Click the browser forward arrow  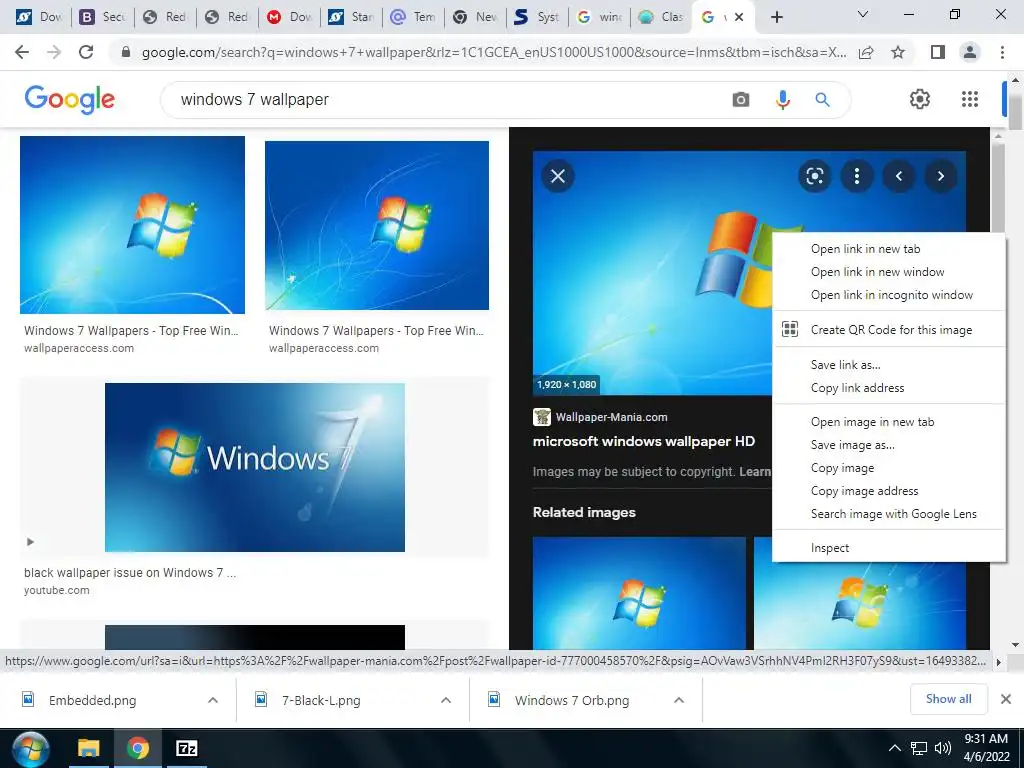pyautogui.click(x=54, y=52)
